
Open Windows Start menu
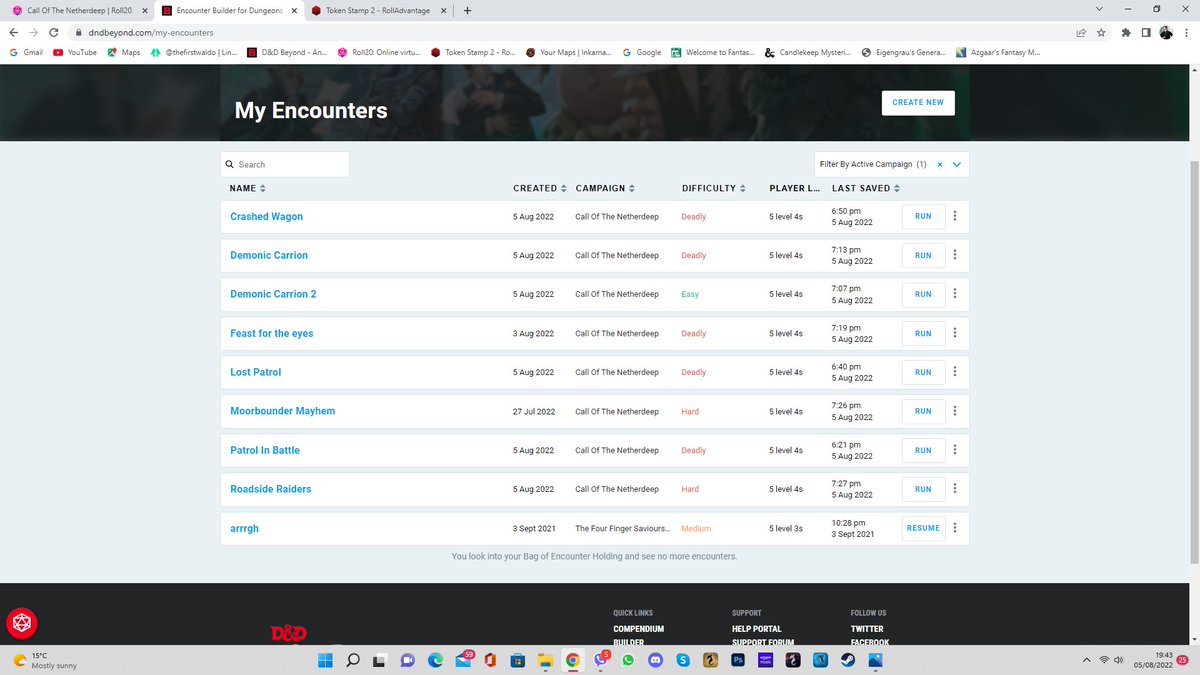click(x=327, y=660)
